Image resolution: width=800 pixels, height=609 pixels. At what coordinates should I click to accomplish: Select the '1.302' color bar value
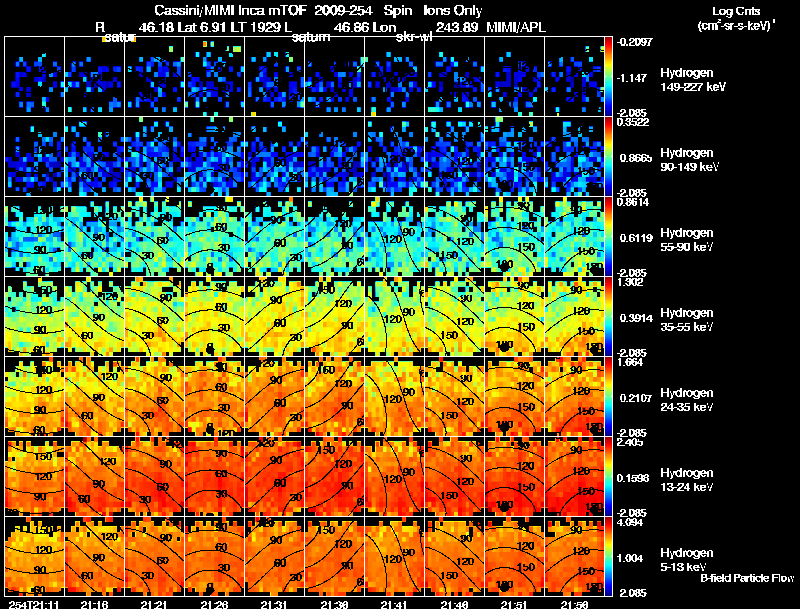(630, 282)
